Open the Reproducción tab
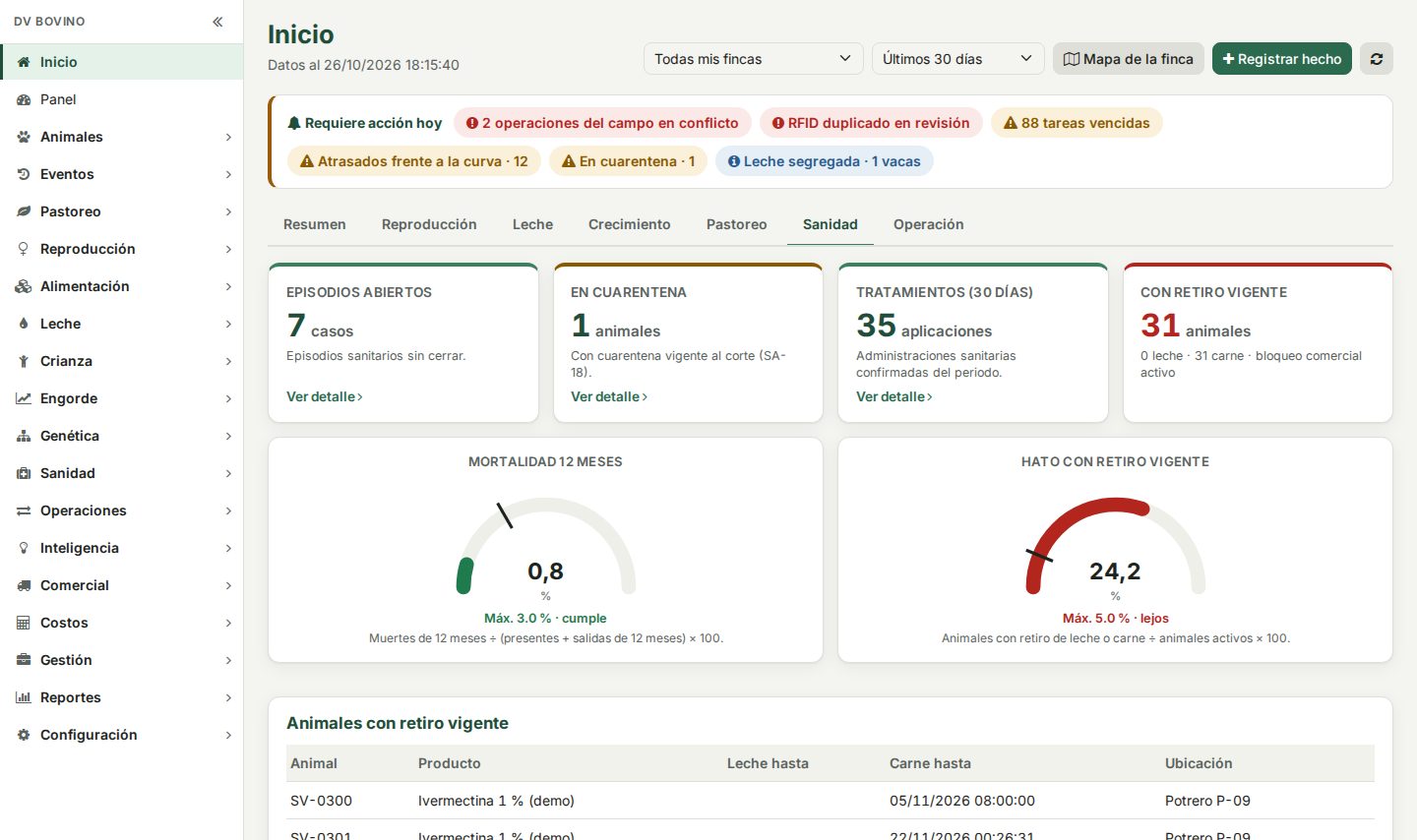 click(x=429, y=224)
